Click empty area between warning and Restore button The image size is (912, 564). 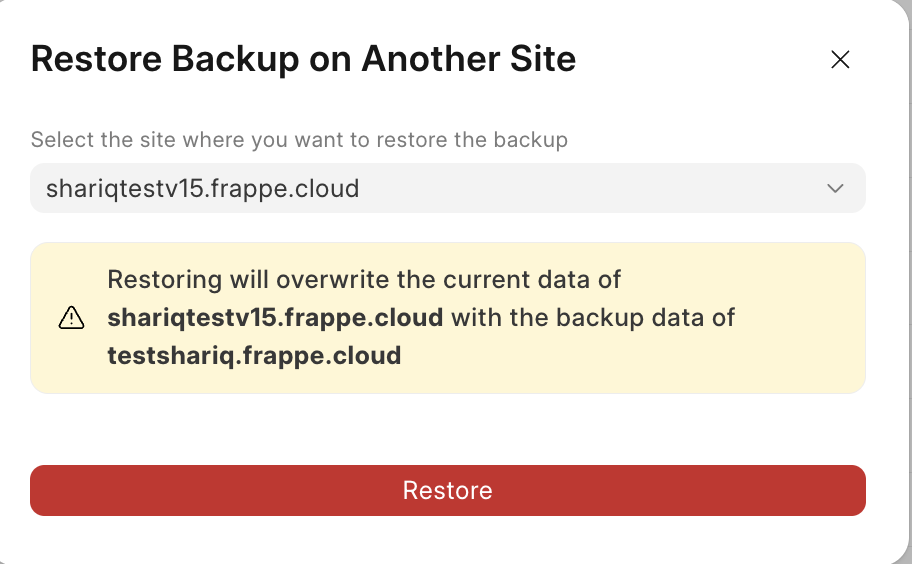pos(448,429)
